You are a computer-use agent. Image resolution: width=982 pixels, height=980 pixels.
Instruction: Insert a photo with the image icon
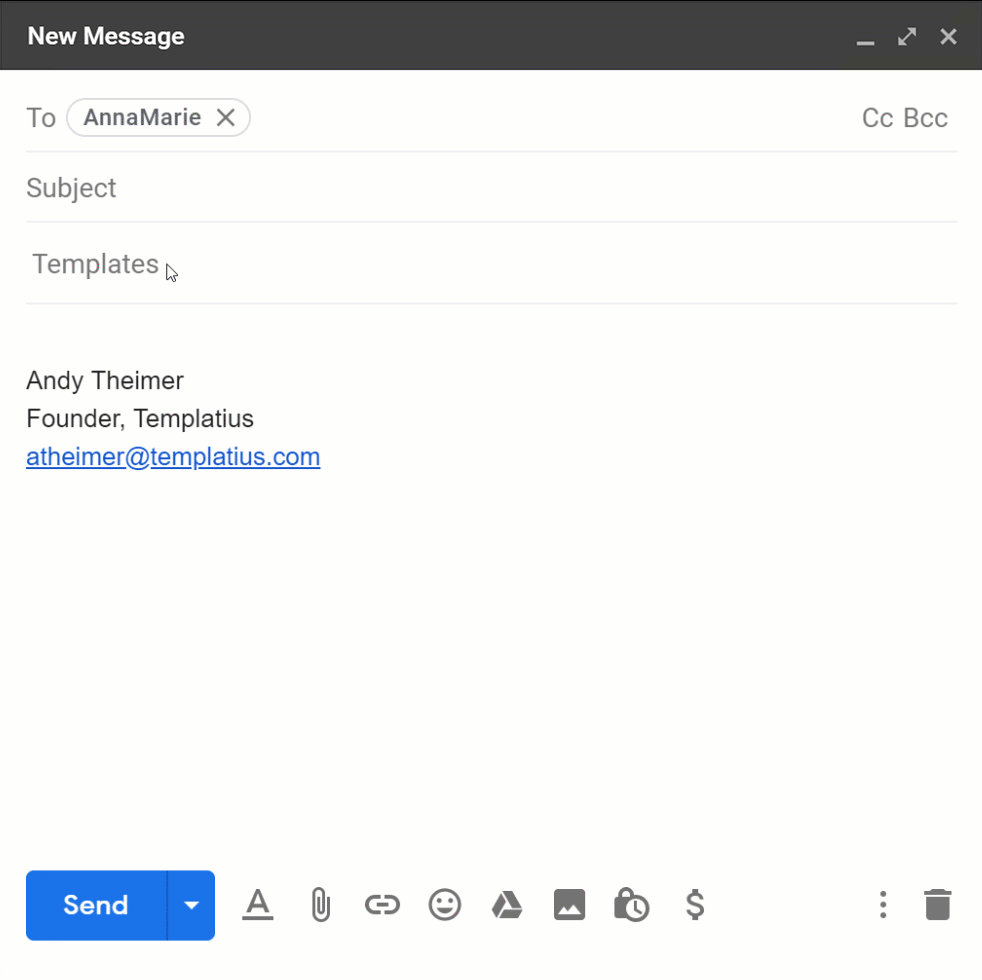(x=569, y=905)
